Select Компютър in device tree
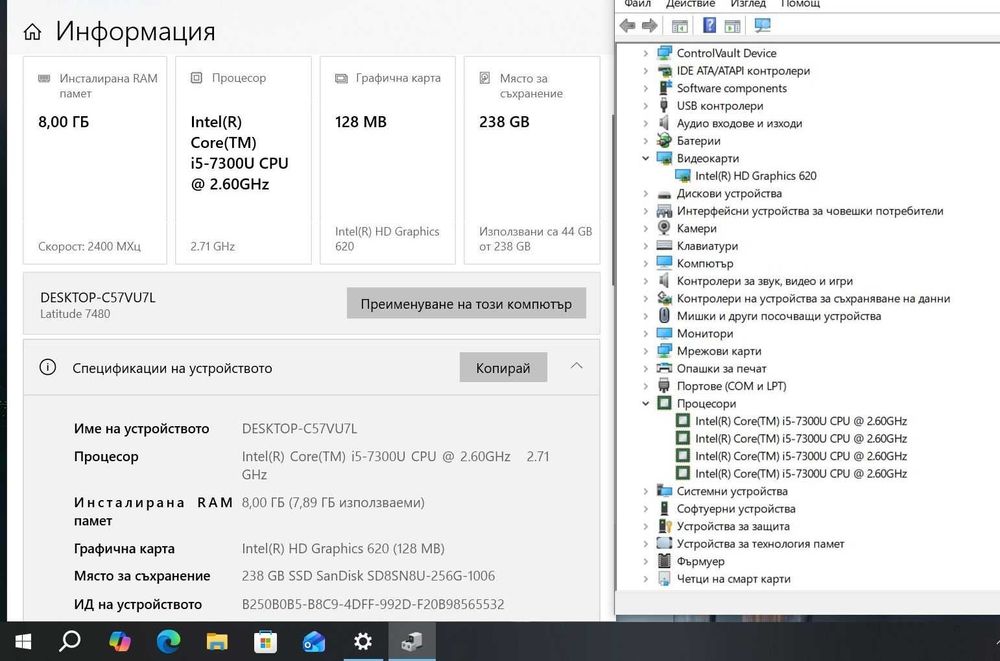1000x661 pixels. point(705,264)
